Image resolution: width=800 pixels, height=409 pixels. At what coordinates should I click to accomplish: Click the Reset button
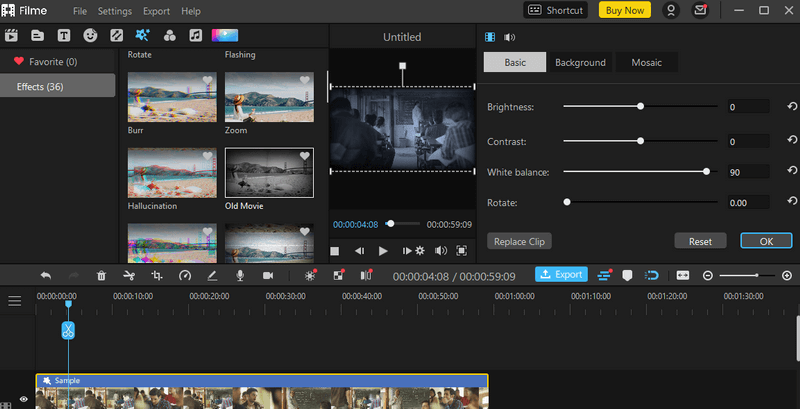coord(700,241)
